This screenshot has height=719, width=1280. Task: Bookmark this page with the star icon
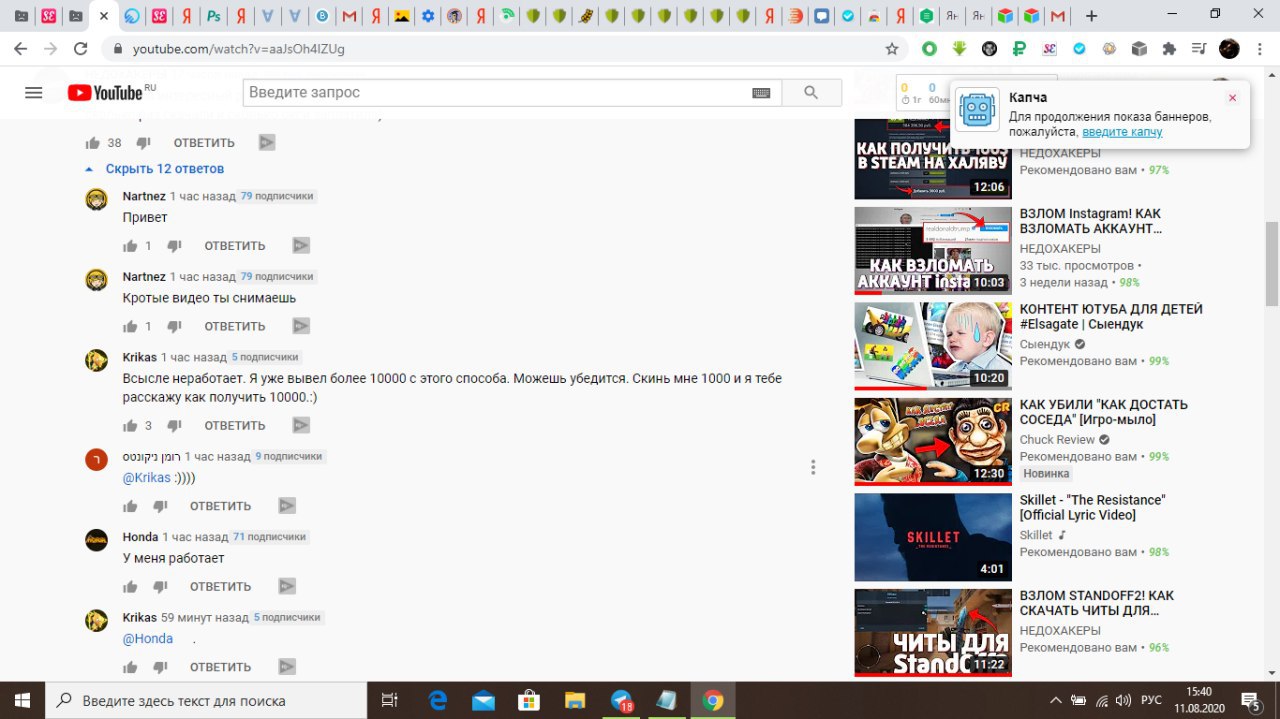[892, 48]
